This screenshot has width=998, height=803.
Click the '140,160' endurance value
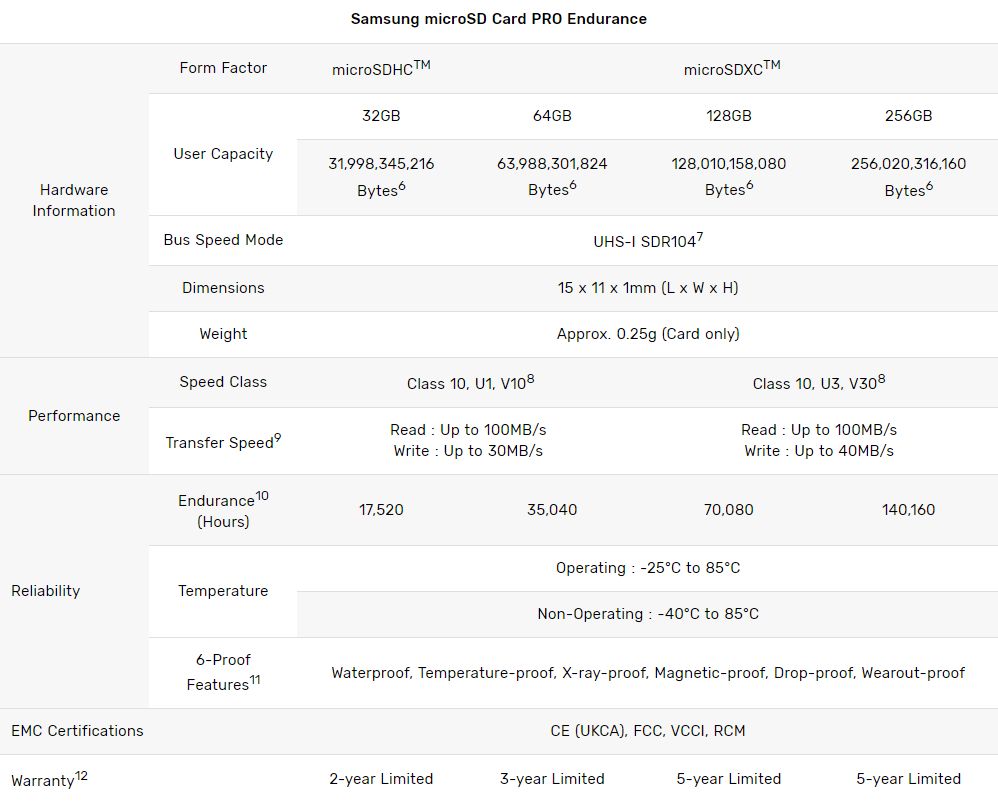(x=908, y=510)
